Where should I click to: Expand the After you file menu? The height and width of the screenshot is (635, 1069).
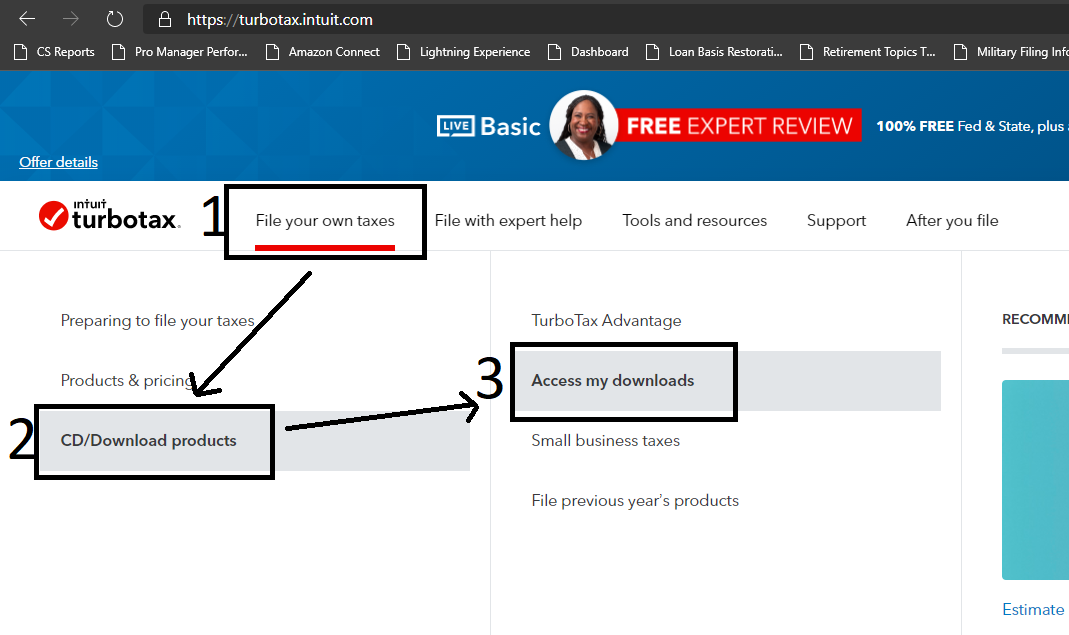pyautogui.click(x=951, y=221)
